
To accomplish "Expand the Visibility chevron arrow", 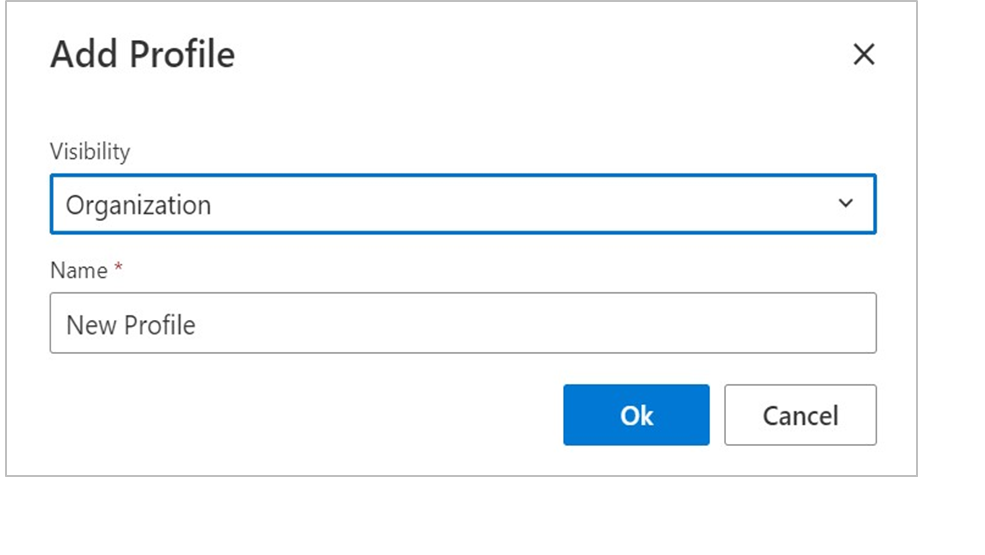I will pos(846,204).
